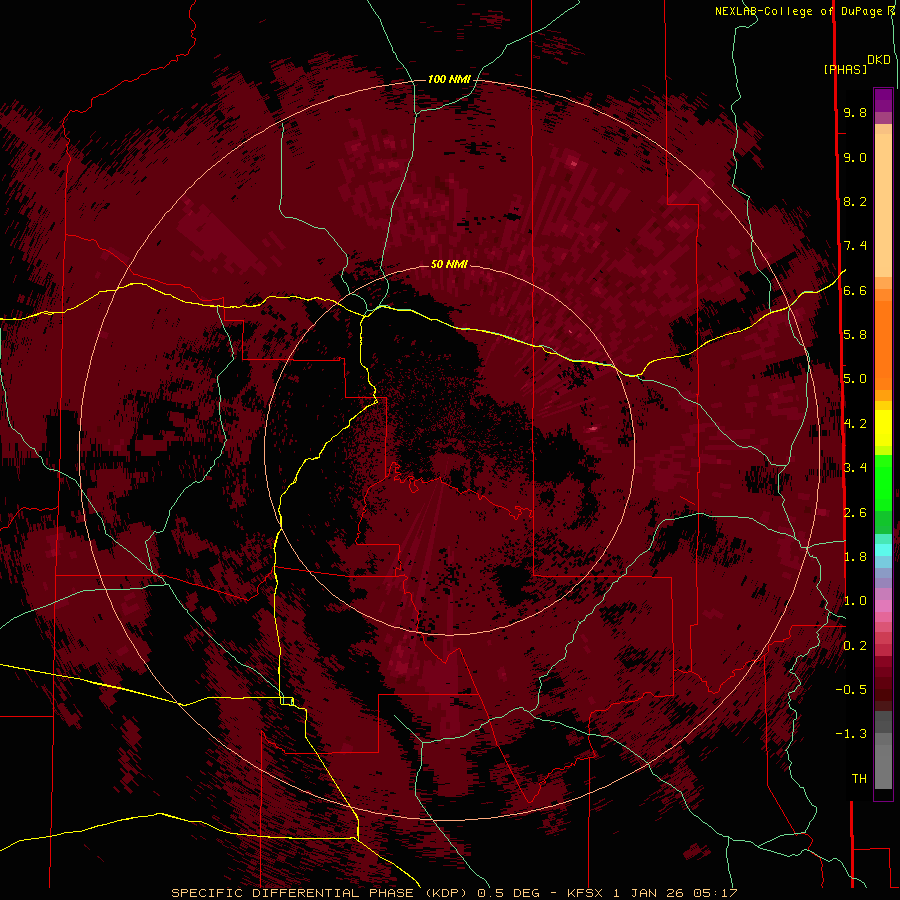Click the DKD legend heading
The image size is (900, 900).
(878, 60)
